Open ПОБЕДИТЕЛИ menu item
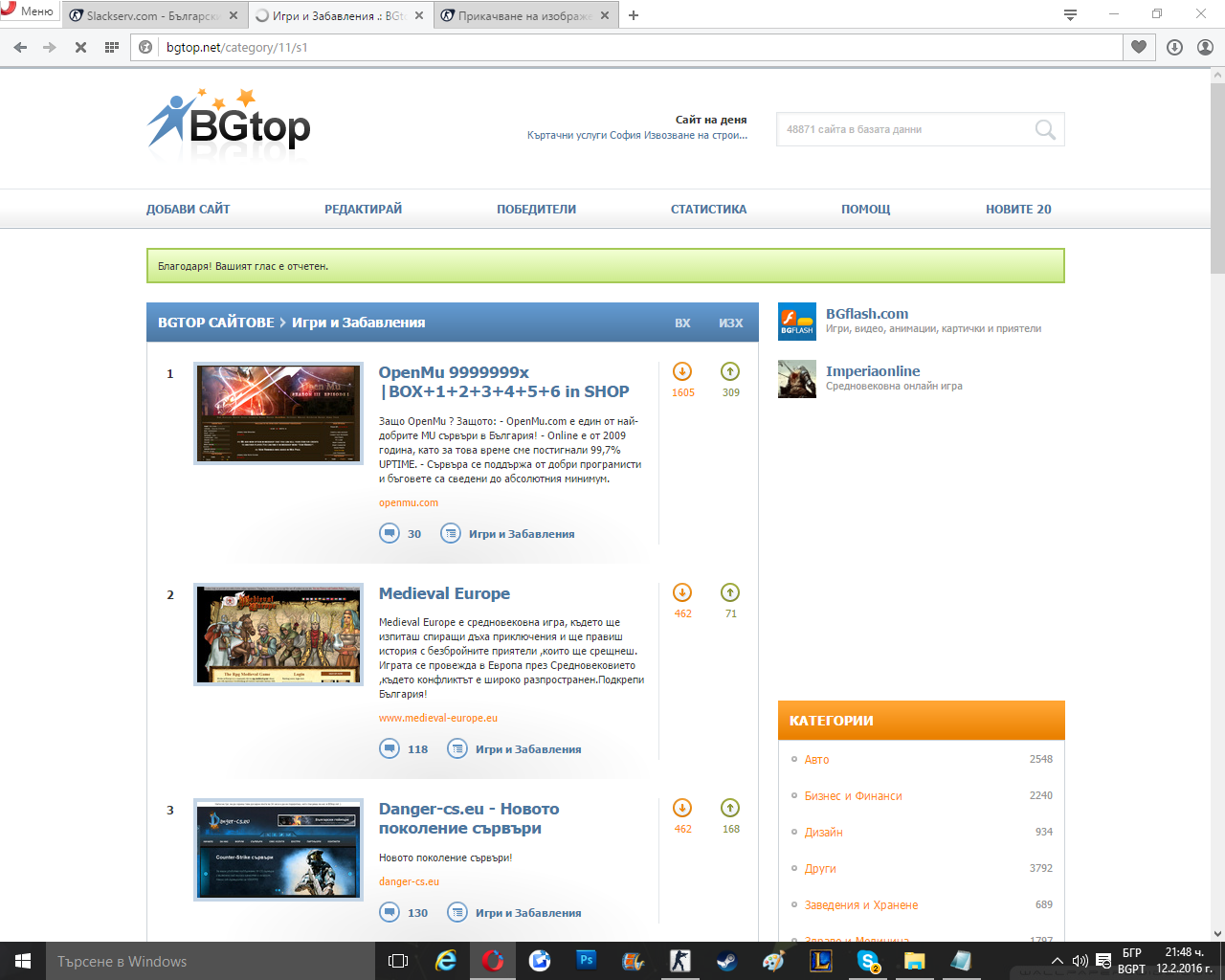This screenshot has width=1225, height=980. [536, 209]
